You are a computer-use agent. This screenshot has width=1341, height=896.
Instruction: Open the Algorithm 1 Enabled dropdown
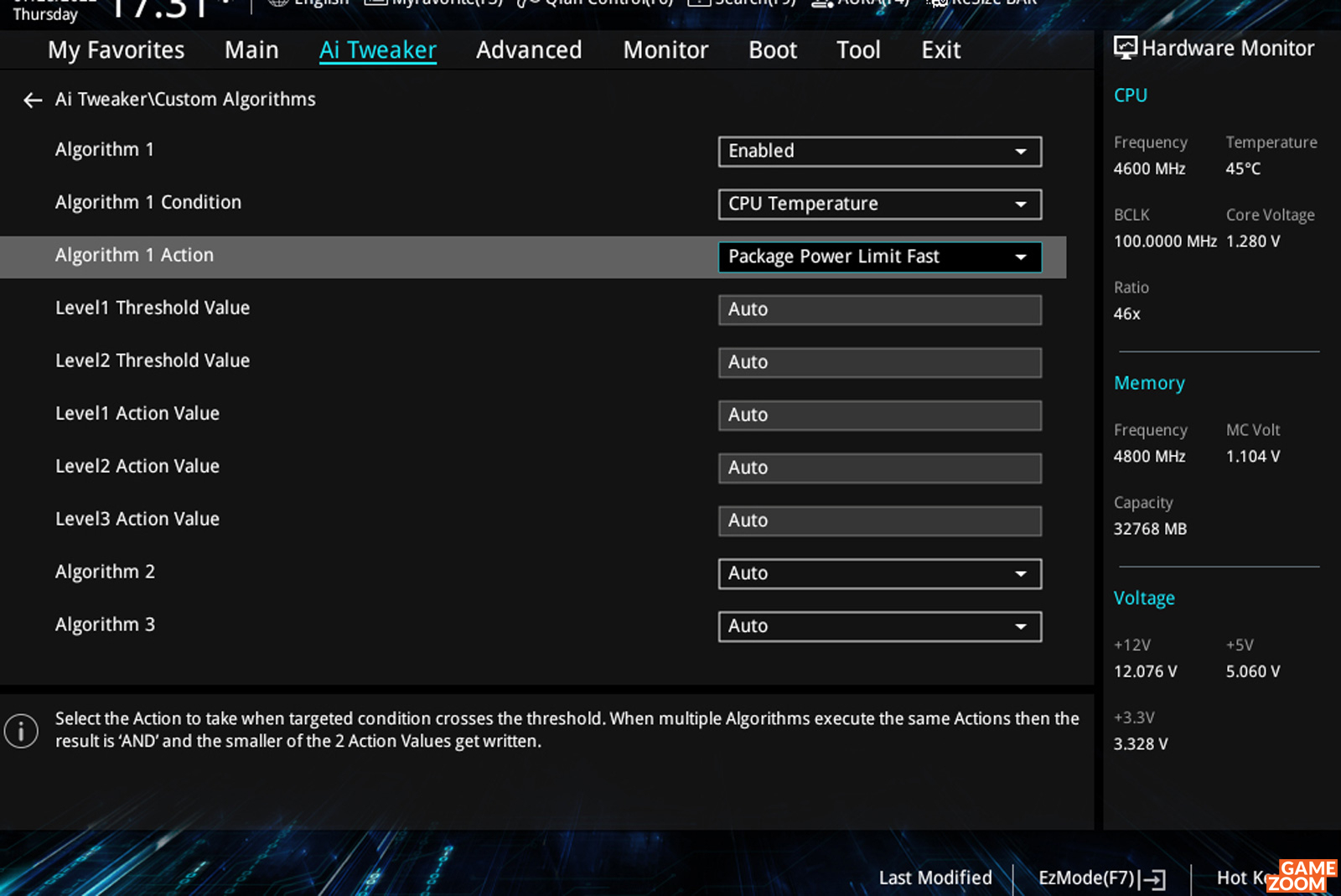point(880,152)
